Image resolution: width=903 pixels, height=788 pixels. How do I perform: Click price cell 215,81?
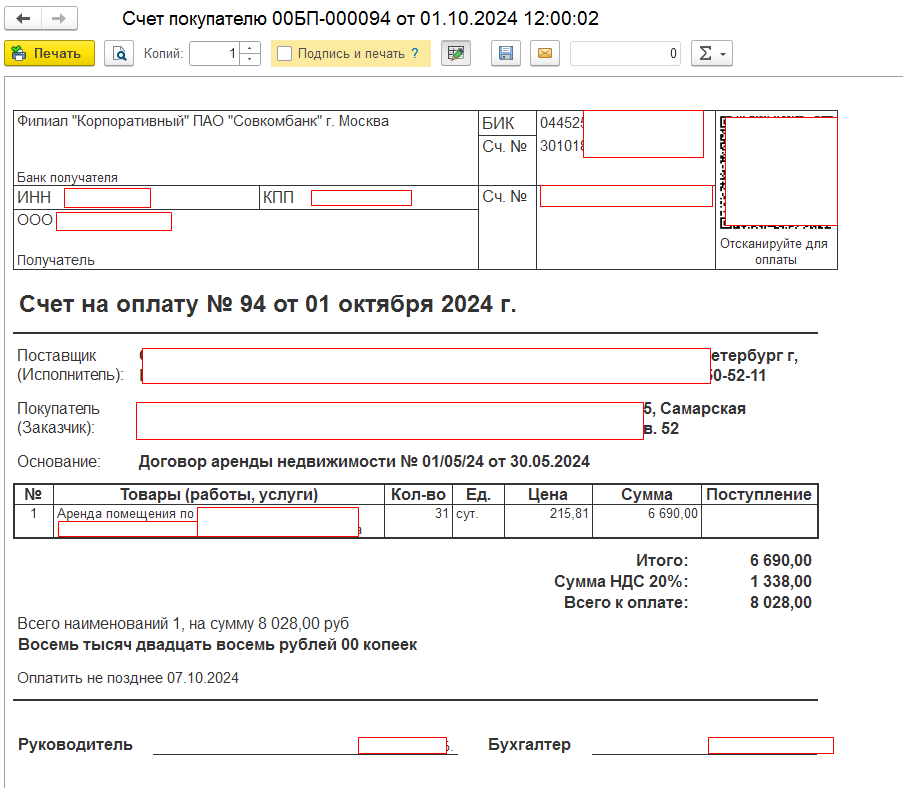[x=548, y=521]
